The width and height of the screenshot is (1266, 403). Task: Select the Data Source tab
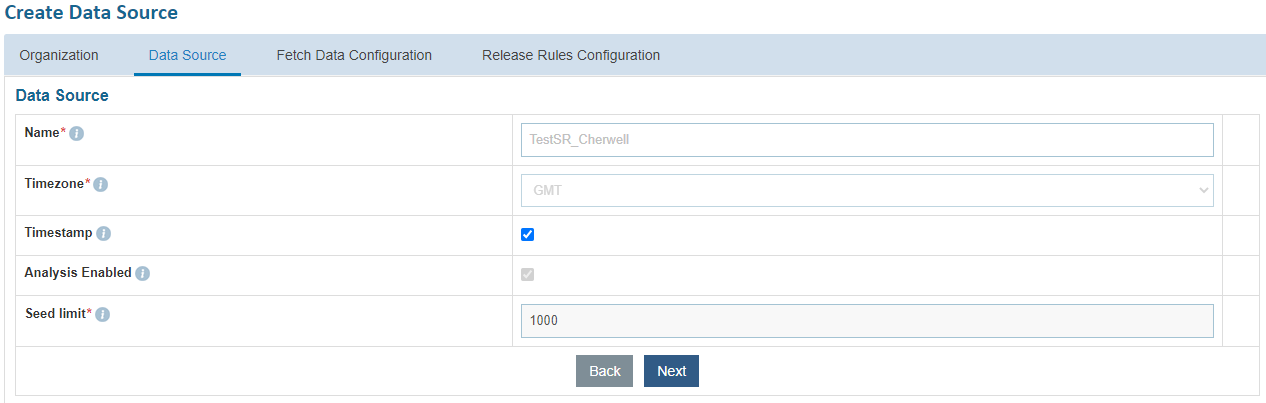(187, 55)
